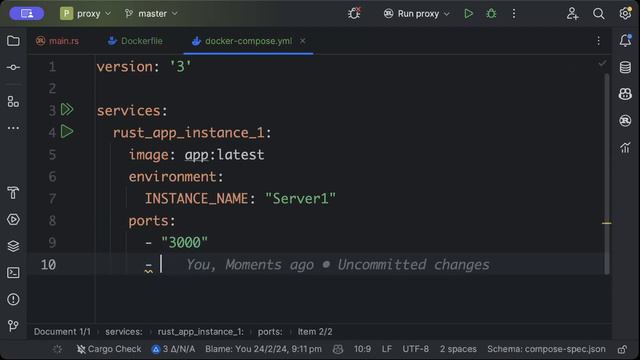Click the background tasks spinner icon

57,349
